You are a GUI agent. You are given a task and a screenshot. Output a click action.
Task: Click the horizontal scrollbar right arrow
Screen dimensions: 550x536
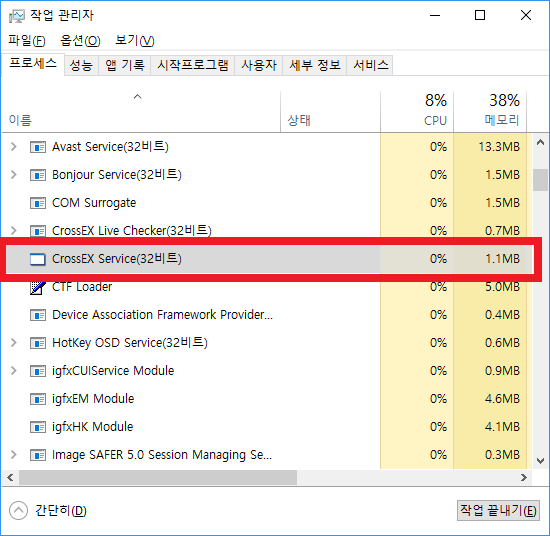[524, 478]
